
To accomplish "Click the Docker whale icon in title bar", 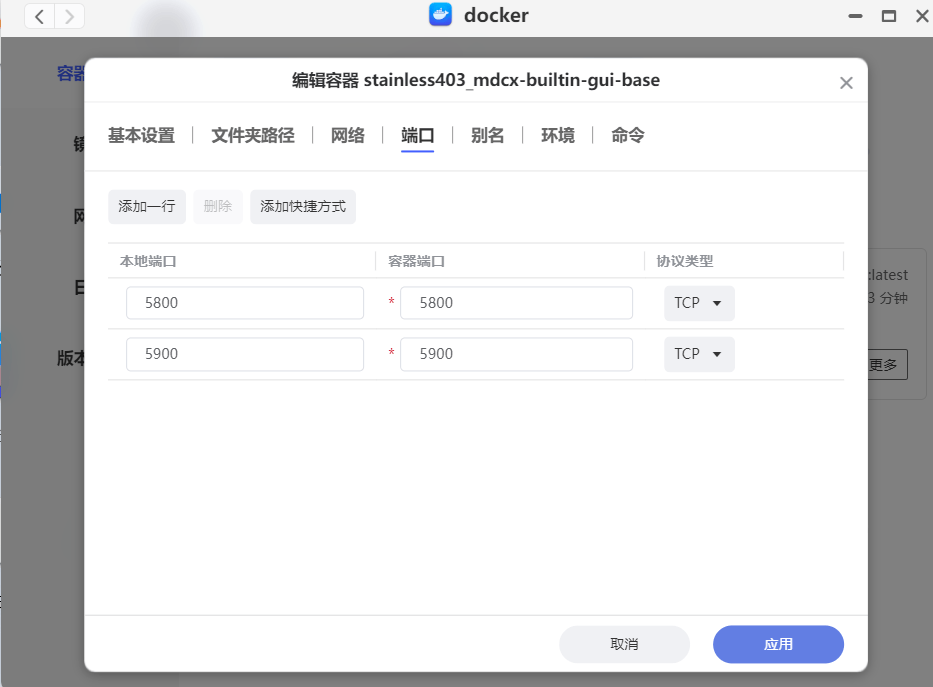I will coord(440,16).
